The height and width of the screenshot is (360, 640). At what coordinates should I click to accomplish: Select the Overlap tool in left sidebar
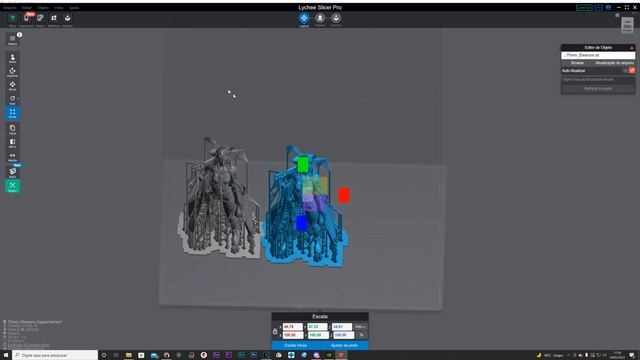pos(13,157)
